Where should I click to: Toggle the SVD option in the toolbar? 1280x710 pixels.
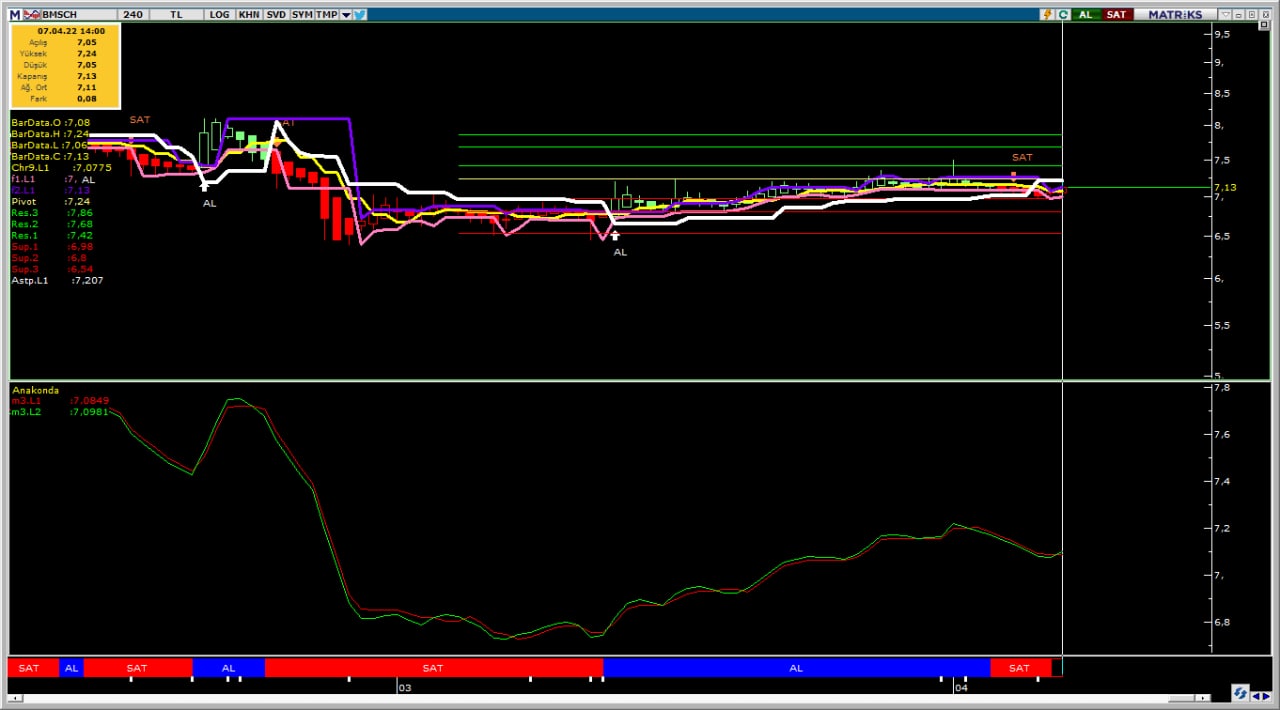(x=276, y=15)
